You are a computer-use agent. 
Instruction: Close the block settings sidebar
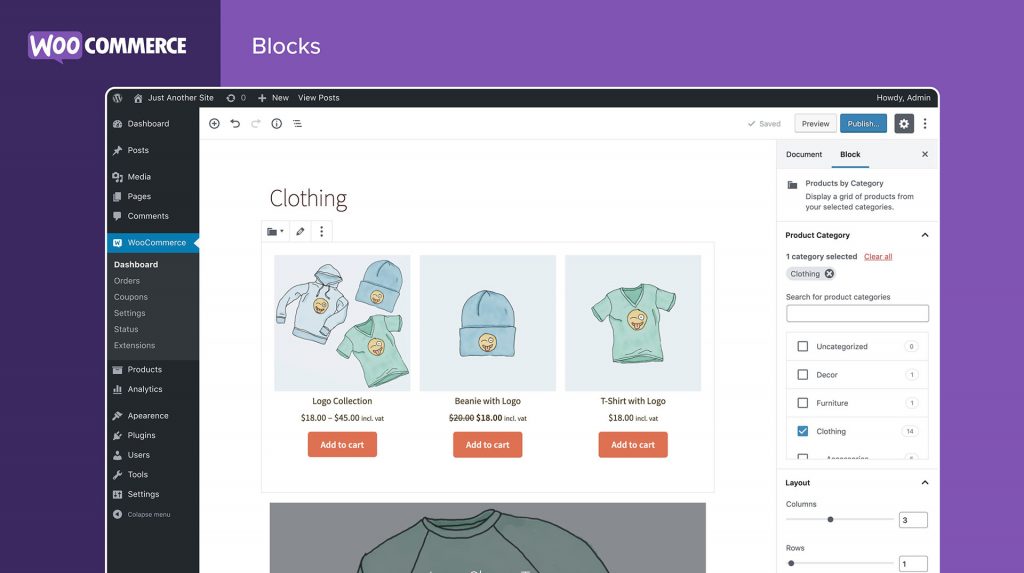tap(925, 154)
